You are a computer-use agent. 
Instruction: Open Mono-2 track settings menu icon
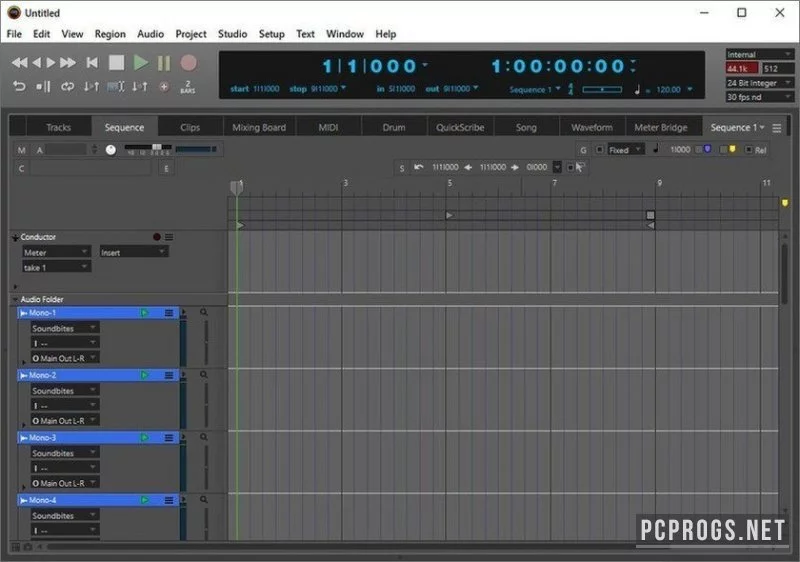(x=169, y=375)
